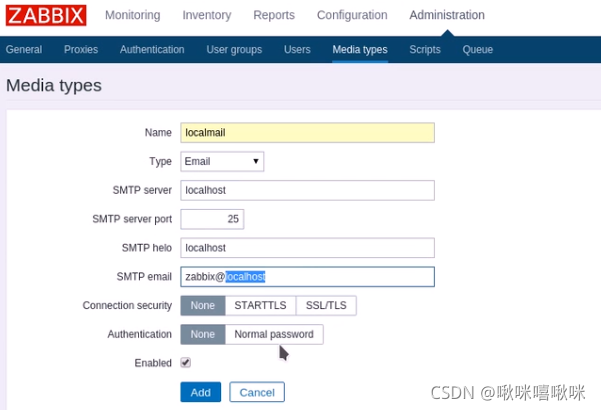
Task: Click into the SMTP helo field
Action: [307, 248]
